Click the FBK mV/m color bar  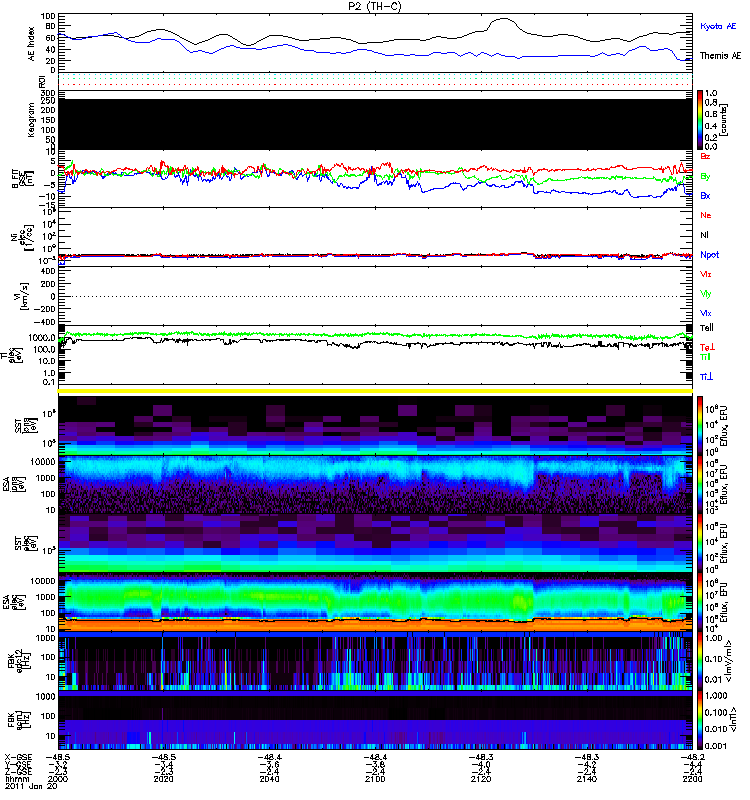click(700, 661)
